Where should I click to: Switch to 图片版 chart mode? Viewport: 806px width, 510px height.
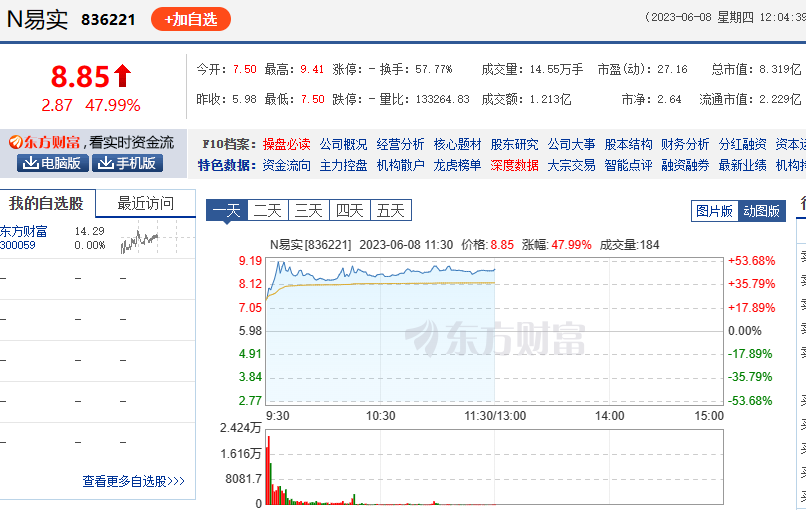click(x=714, y=211)
